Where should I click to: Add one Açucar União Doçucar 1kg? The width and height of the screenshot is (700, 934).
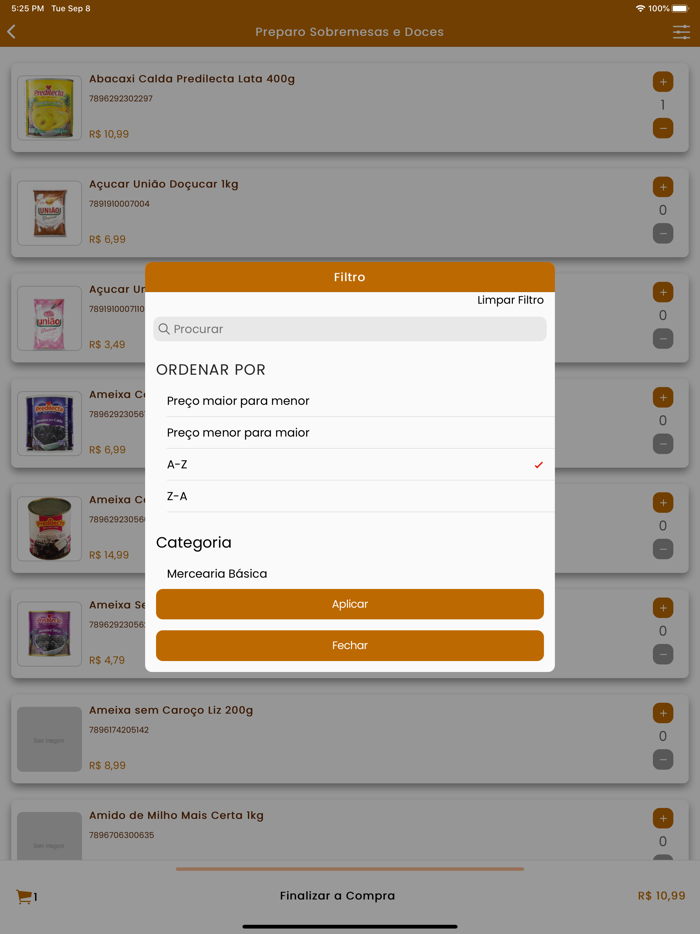point(663,187)
